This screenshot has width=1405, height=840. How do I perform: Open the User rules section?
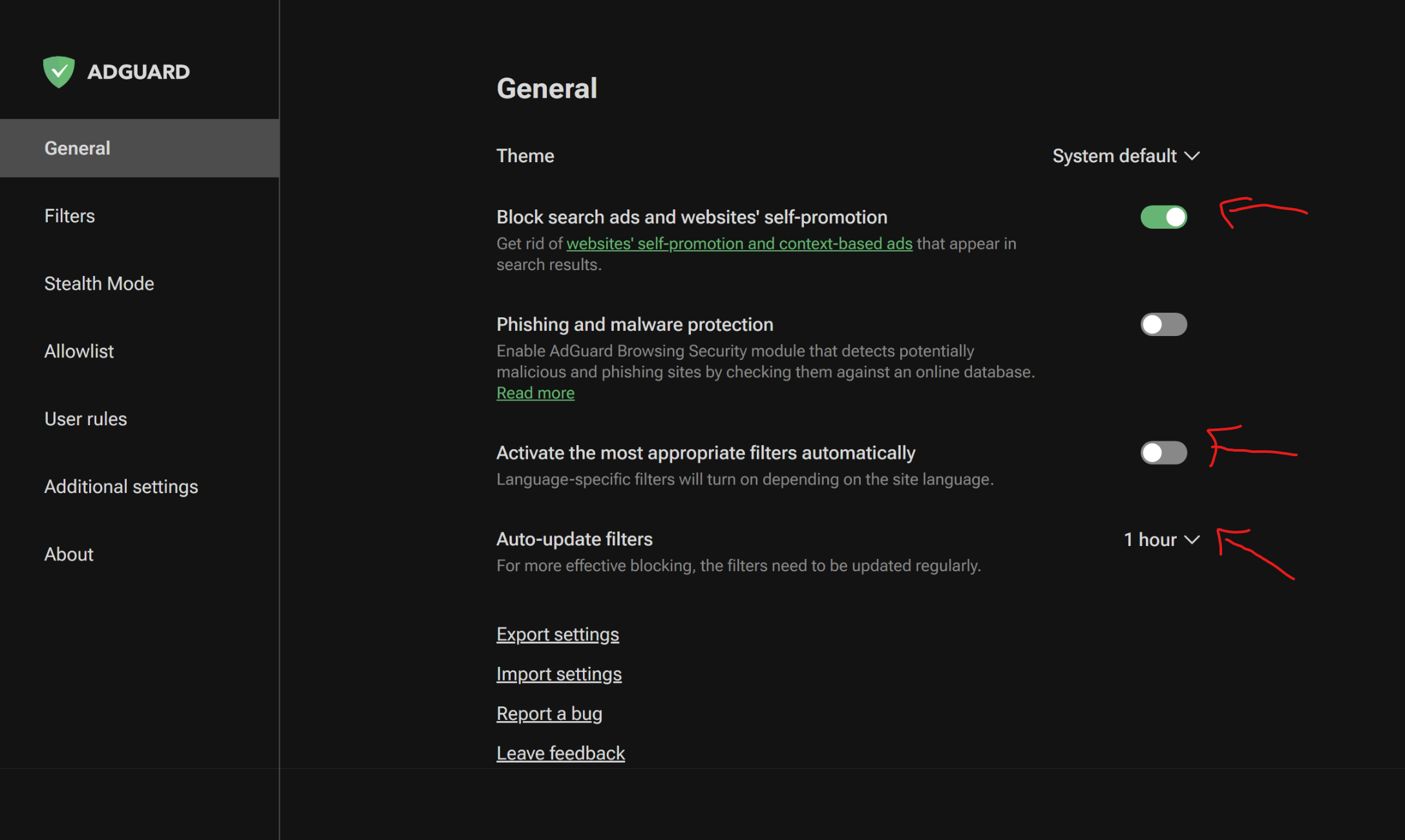click(85, 419)
